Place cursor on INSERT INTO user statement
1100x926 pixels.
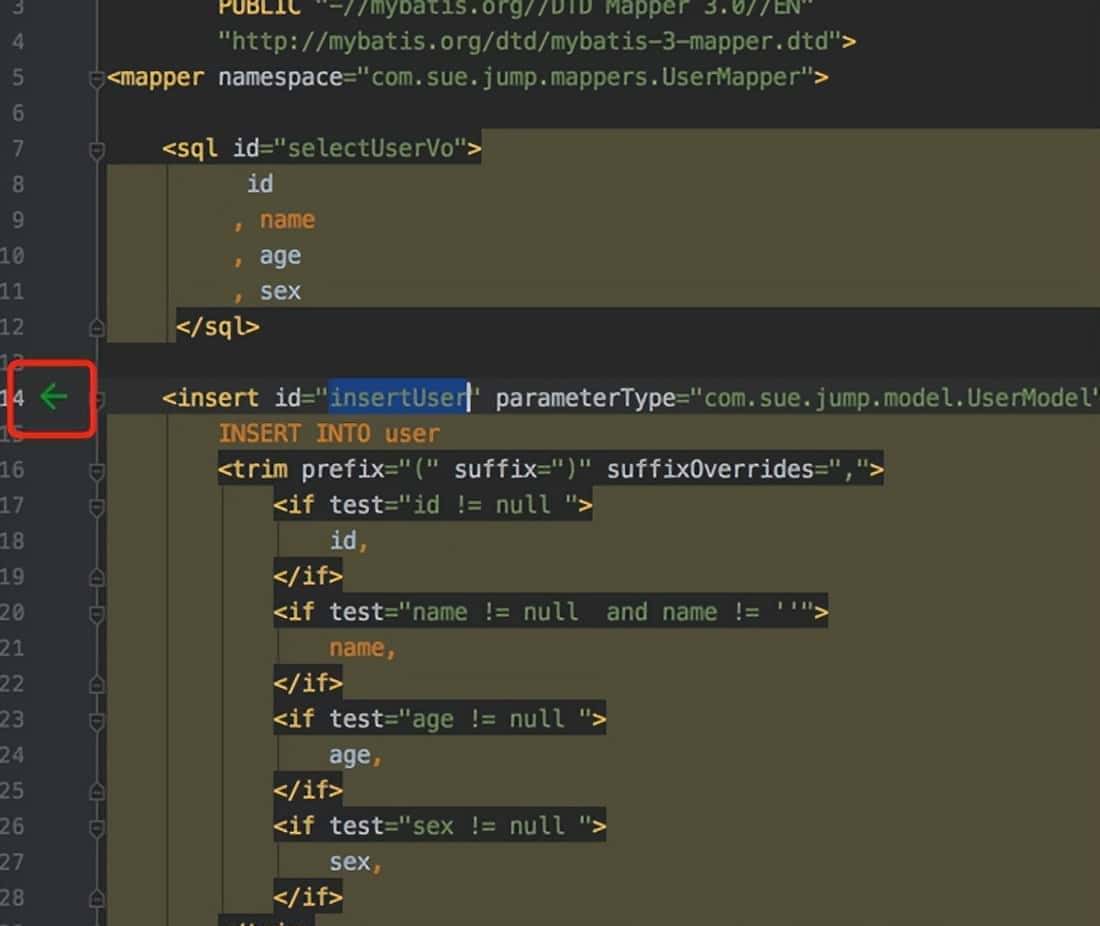[x=329, y=434]
